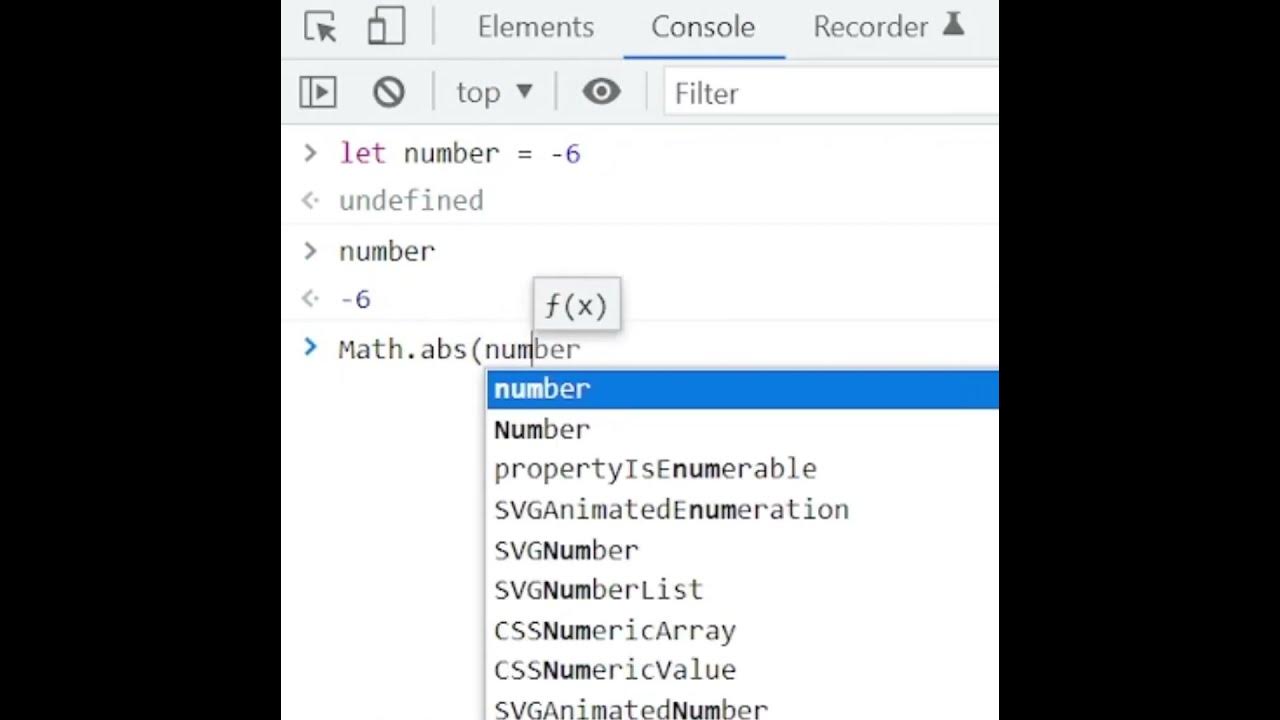Select the CSSNumericValue suggestion
This screenshot has height=720, width=1280.
coord(614,670)
